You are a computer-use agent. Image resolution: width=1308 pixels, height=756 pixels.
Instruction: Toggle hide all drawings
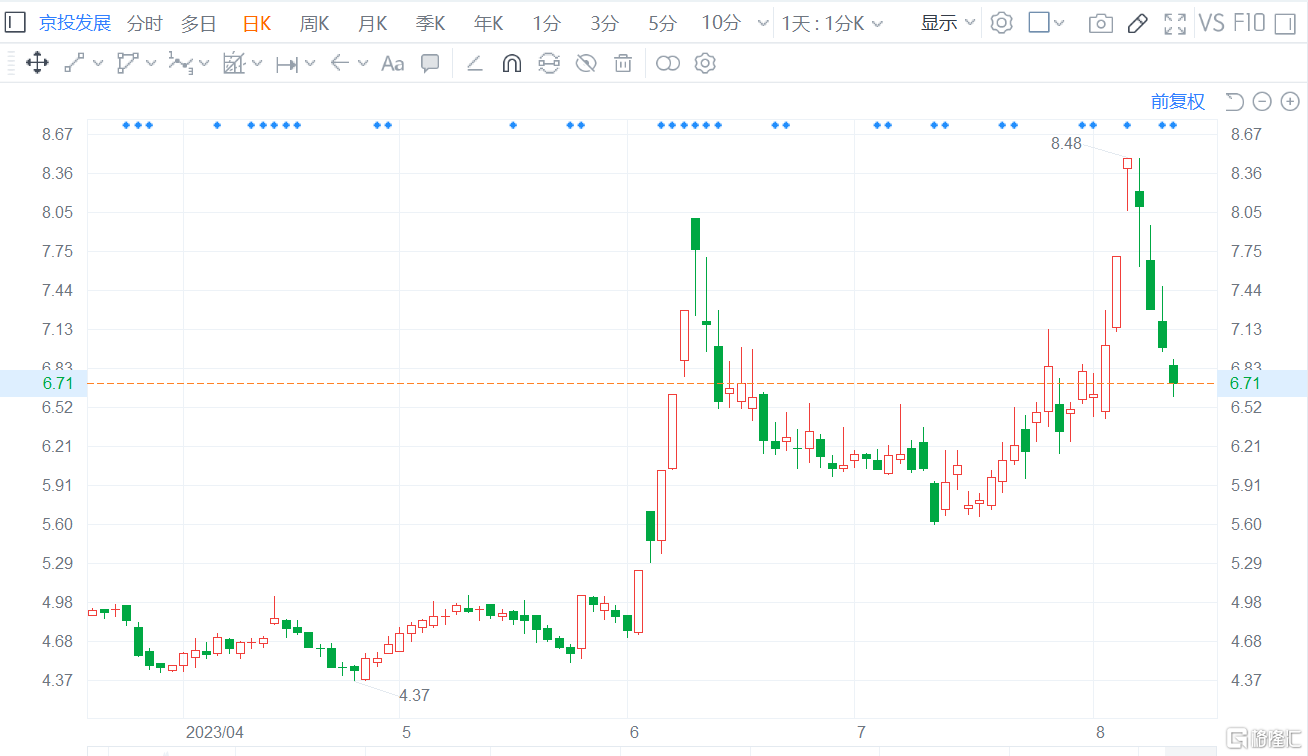585,63
